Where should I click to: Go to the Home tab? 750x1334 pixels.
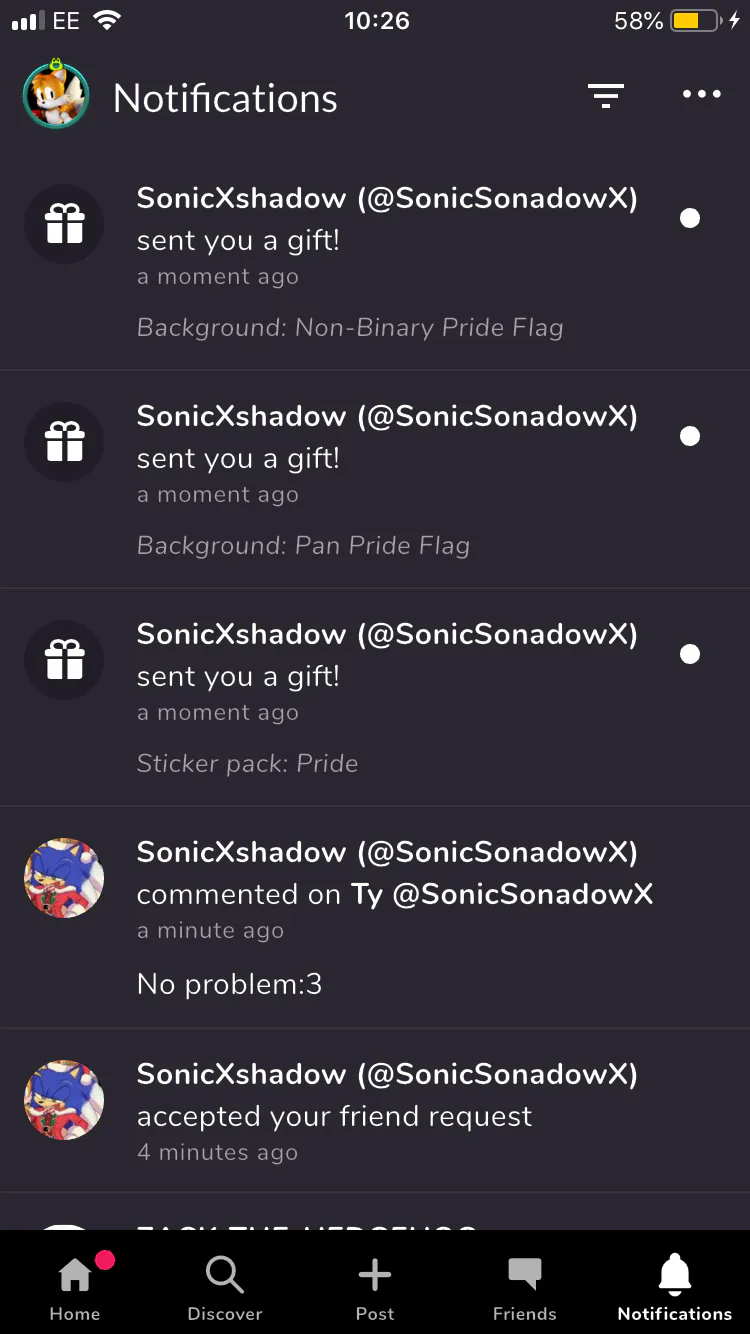tap(75, 1286)
